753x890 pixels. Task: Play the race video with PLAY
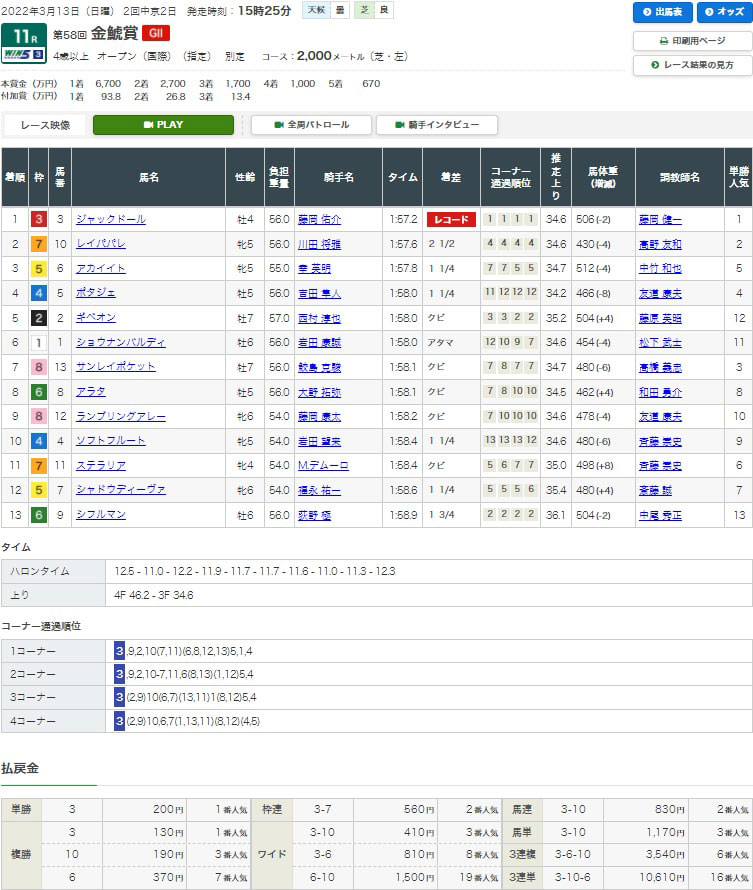(163, 125)
